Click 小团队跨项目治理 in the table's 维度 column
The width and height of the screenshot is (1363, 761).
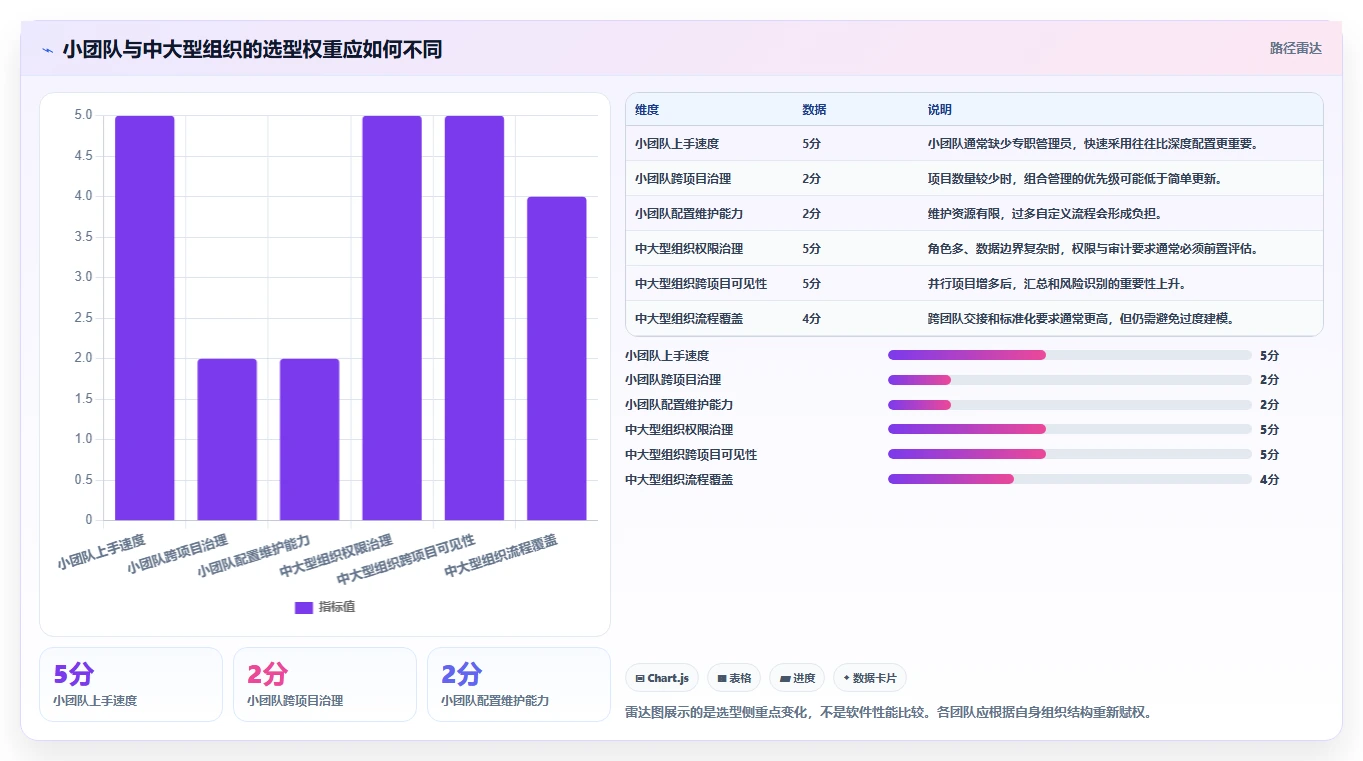click(683, 178)
